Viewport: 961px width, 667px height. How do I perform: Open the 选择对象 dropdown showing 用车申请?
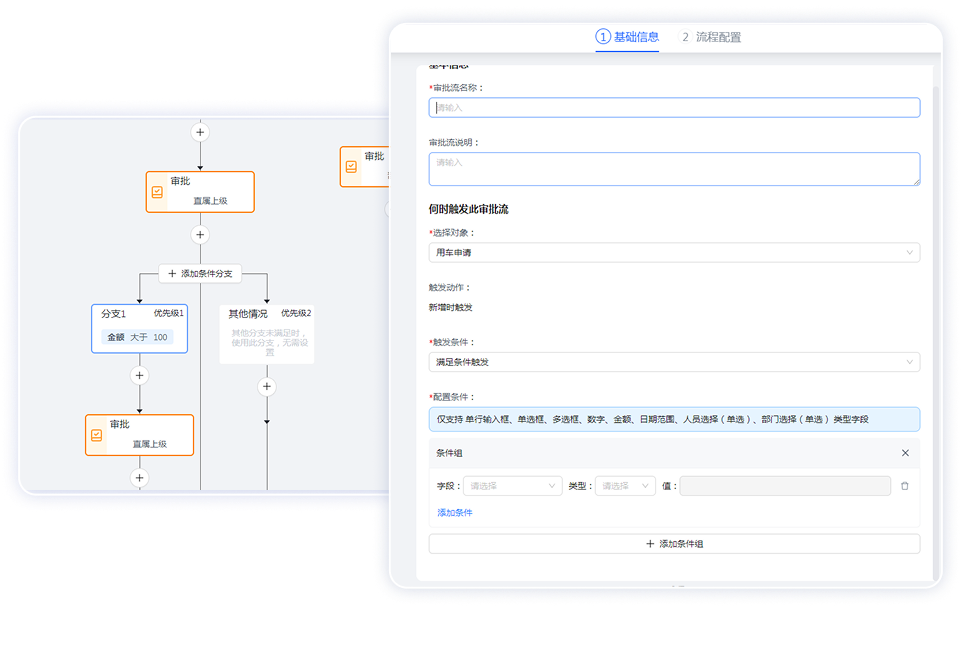(674, 253)
